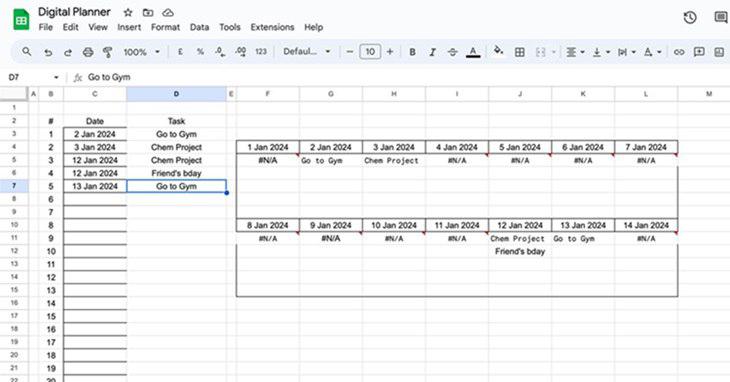The width and height of the screenshot is (730, 382).
Task: Open the name box dropdown for D7
Action: 56,77
